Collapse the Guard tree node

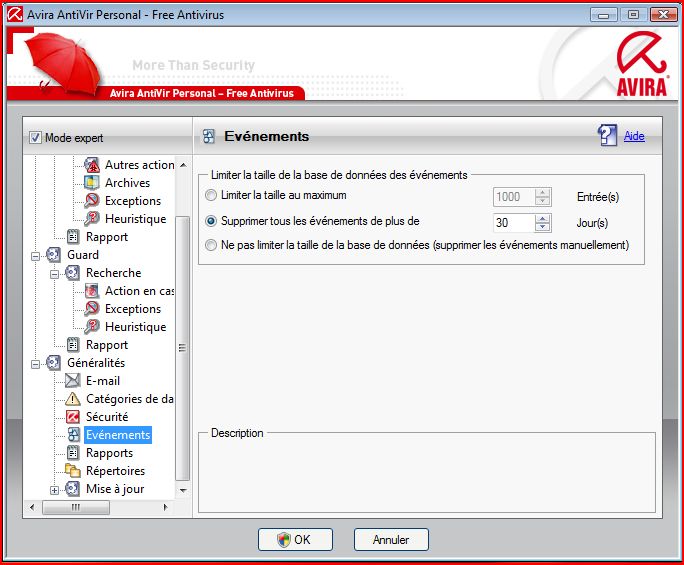(x=35, y=256)
